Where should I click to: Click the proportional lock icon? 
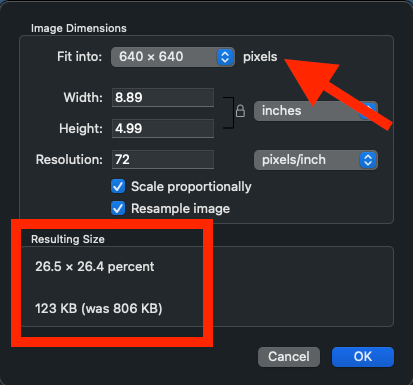tap(240, 111)
